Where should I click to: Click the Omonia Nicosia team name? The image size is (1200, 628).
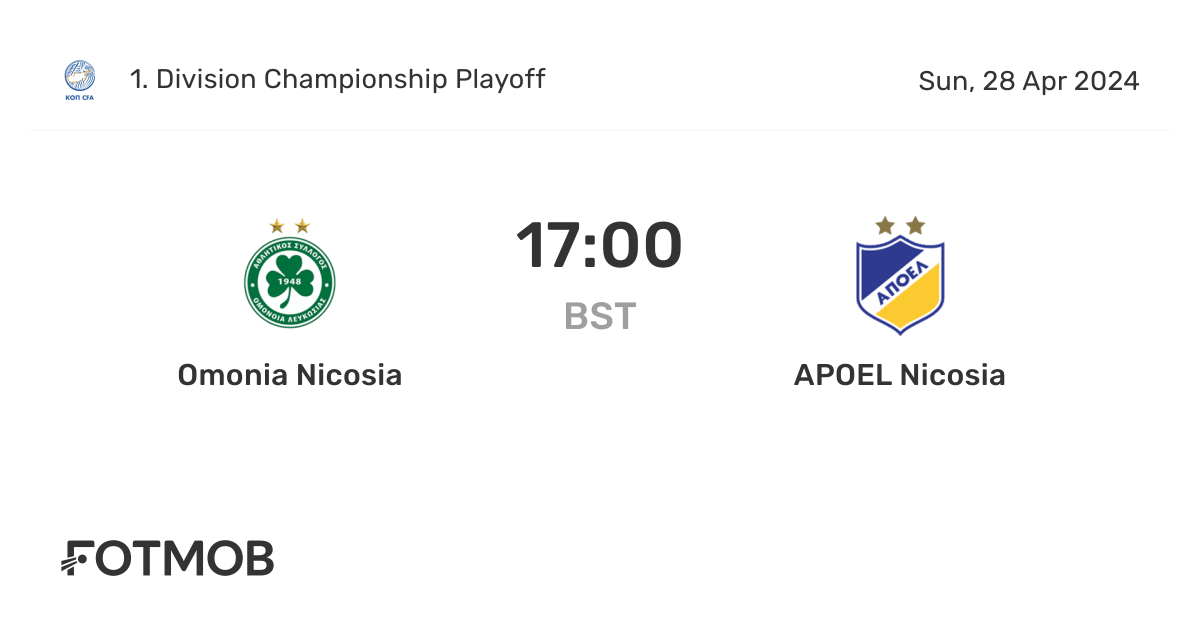click(290, 375)
